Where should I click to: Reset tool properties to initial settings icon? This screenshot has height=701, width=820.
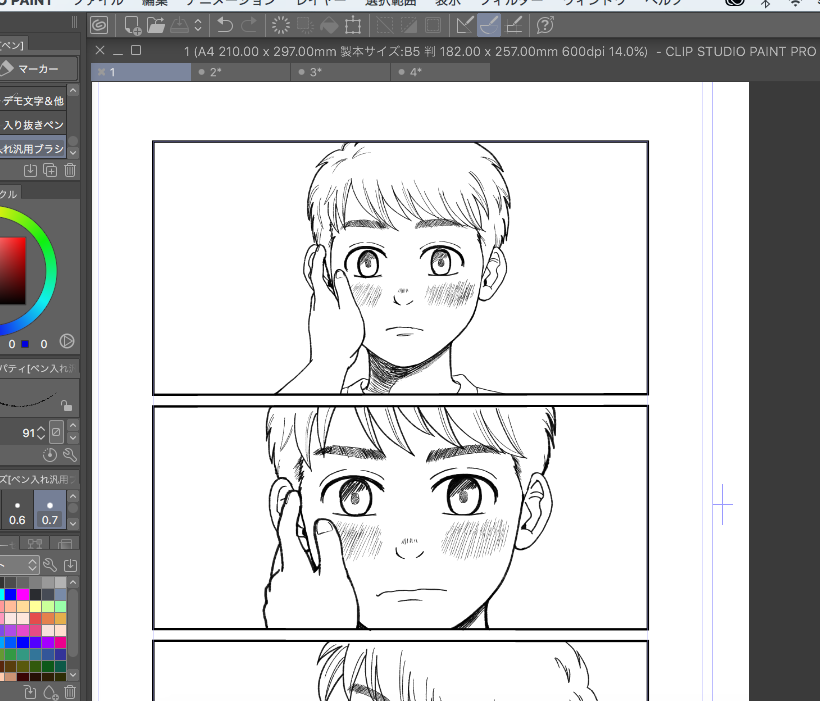(50, 455)
